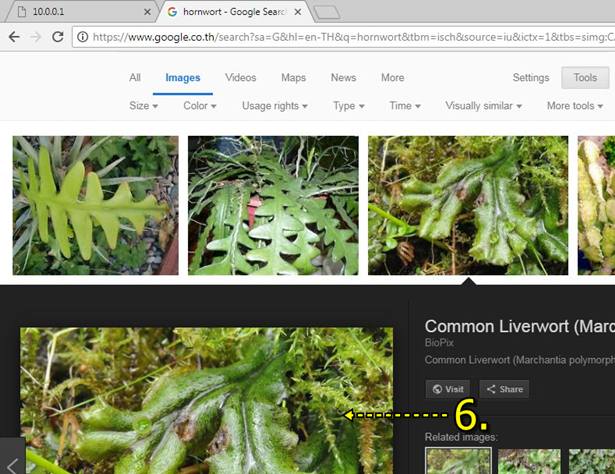The image size is (615, 474).
Task: Click the browser forward arrow
Action: 36,37
